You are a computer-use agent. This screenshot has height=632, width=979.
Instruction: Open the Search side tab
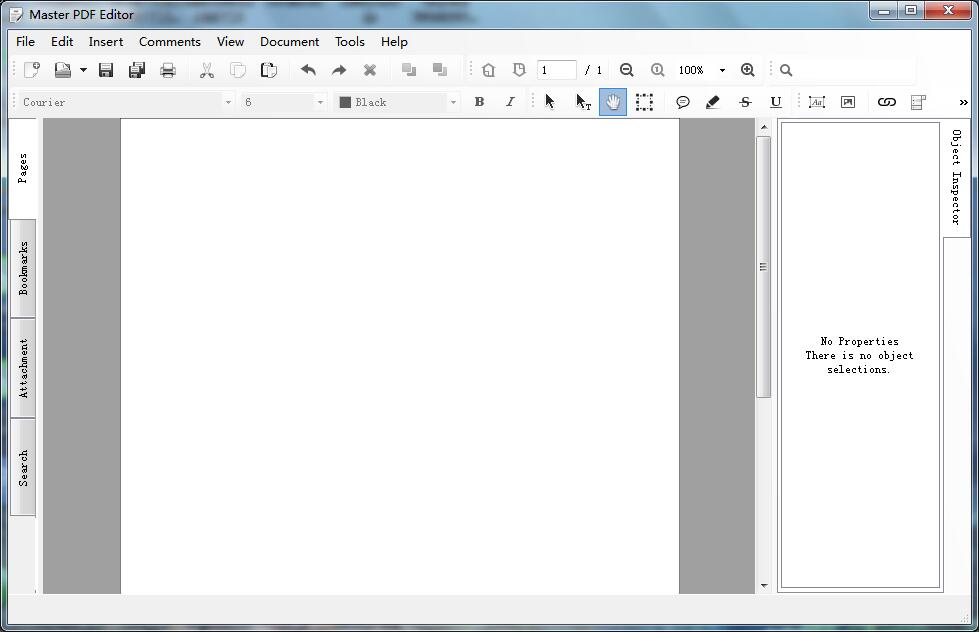pyautogui.click(x=23, y=467)
